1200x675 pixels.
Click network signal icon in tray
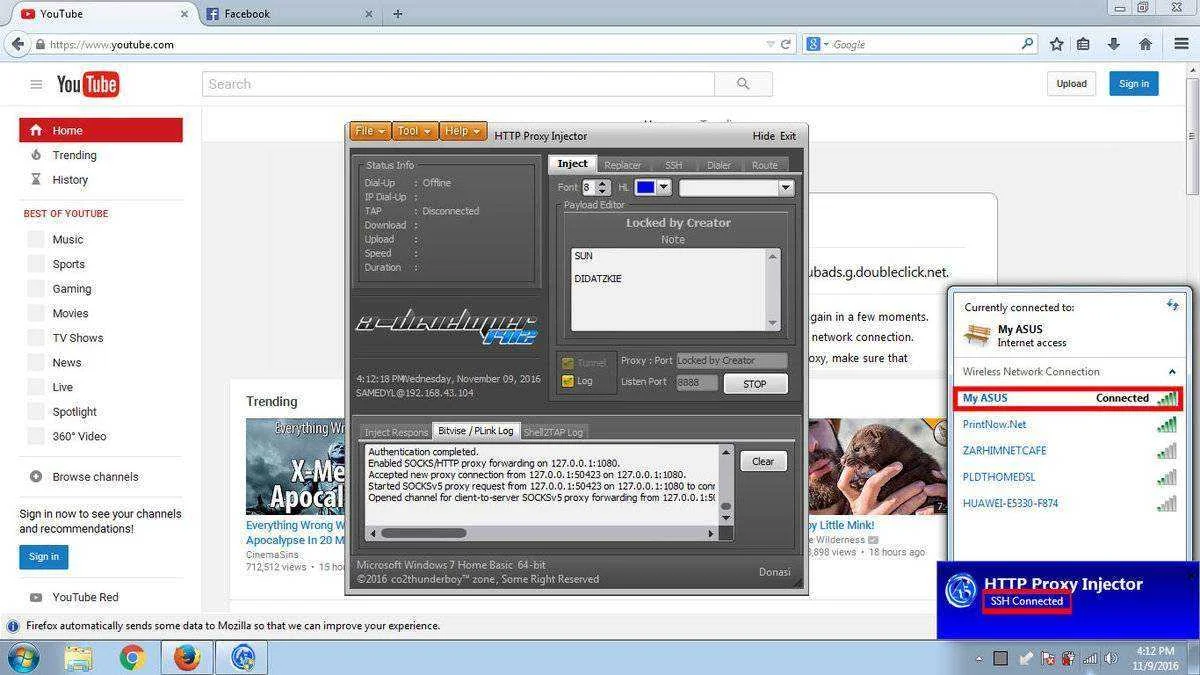pos(1089,658)
